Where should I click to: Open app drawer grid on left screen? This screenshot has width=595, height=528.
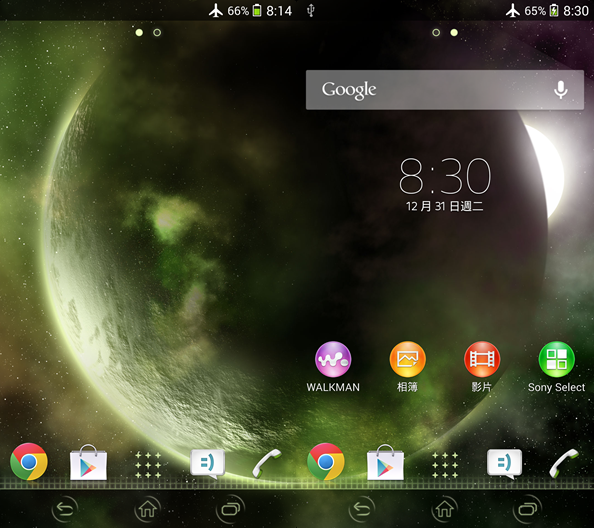pyautogui.click(x=148, y=465)
